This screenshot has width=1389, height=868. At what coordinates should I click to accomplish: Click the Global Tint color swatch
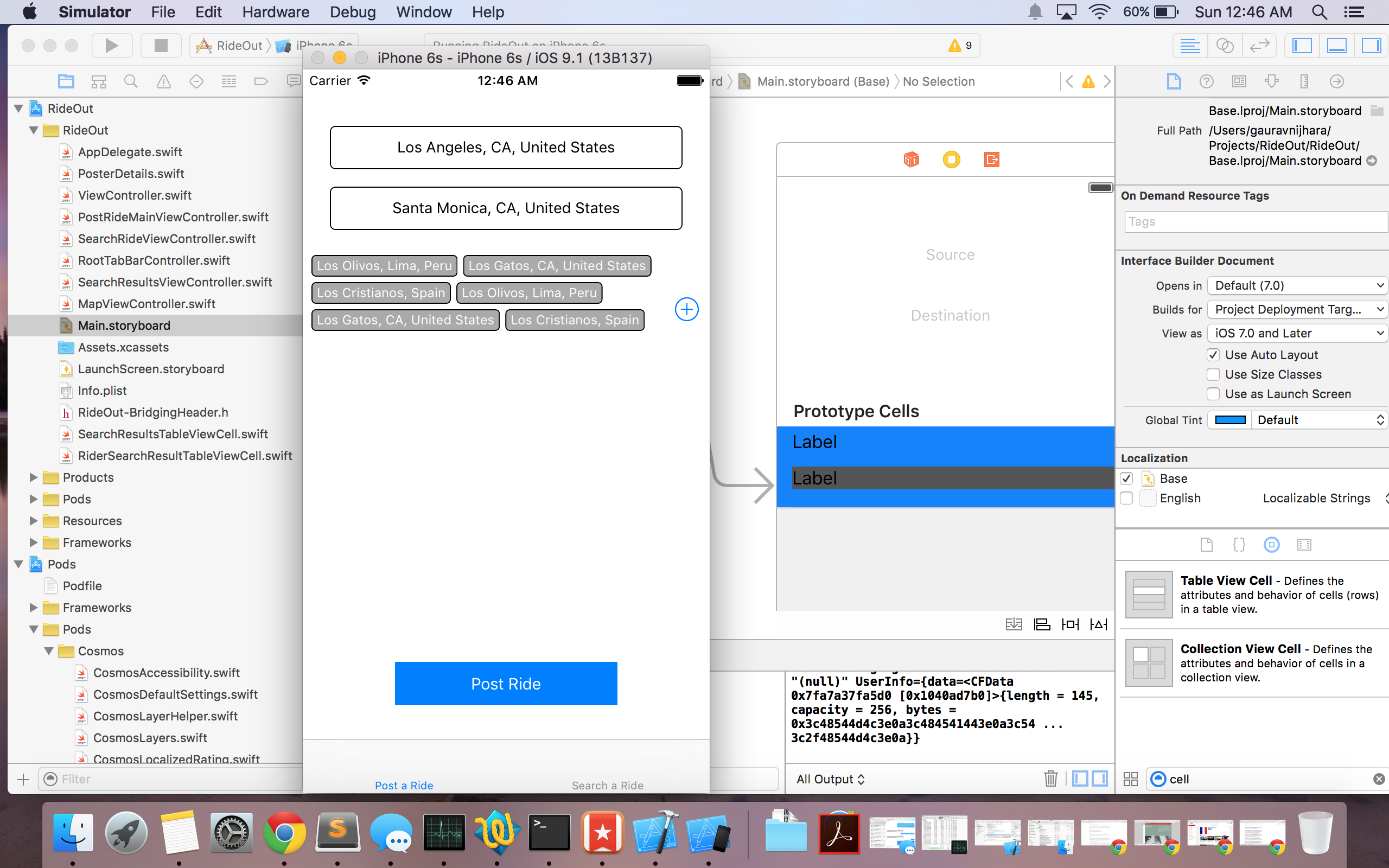pyautogui.click(x=1230, y=420)
